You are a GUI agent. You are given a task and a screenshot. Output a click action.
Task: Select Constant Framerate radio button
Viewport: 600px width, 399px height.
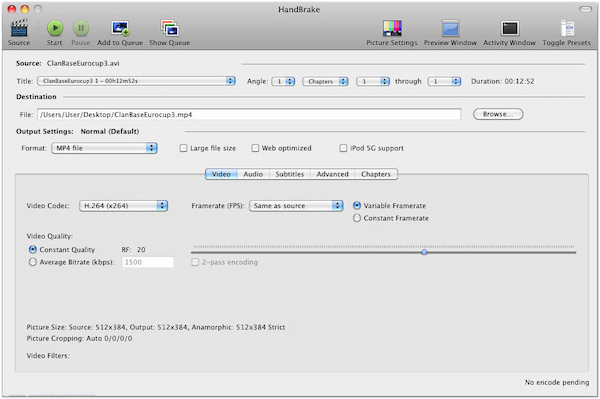click(357, 218)
